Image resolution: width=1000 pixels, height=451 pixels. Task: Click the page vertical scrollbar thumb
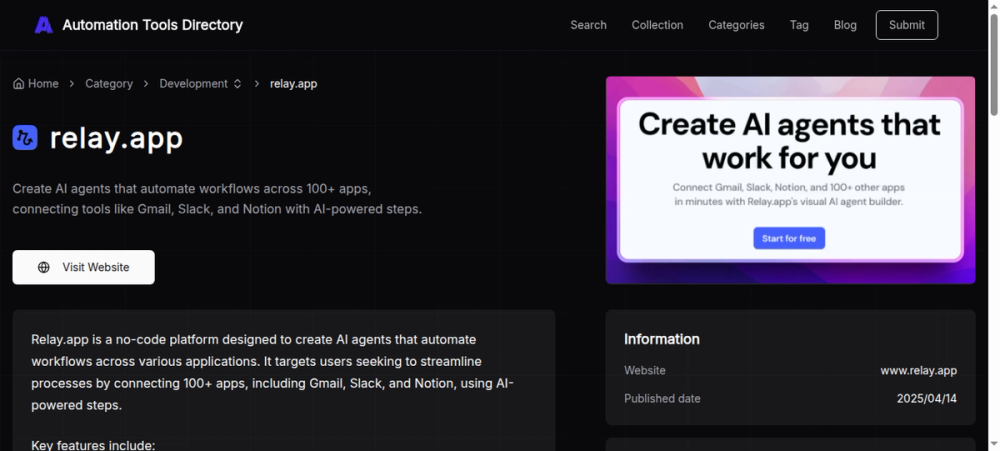click(x=994, y=64)
